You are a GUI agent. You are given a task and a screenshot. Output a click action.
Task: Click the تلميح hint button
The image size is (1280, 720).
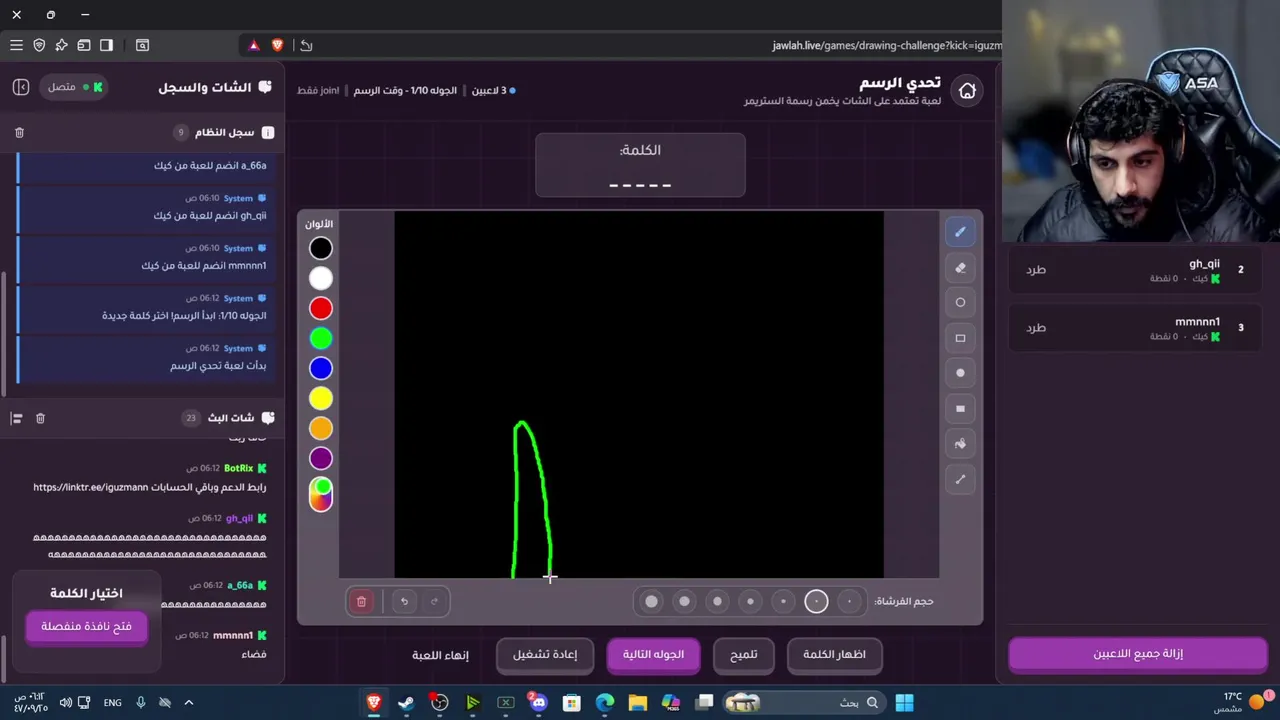click(743, 655)
